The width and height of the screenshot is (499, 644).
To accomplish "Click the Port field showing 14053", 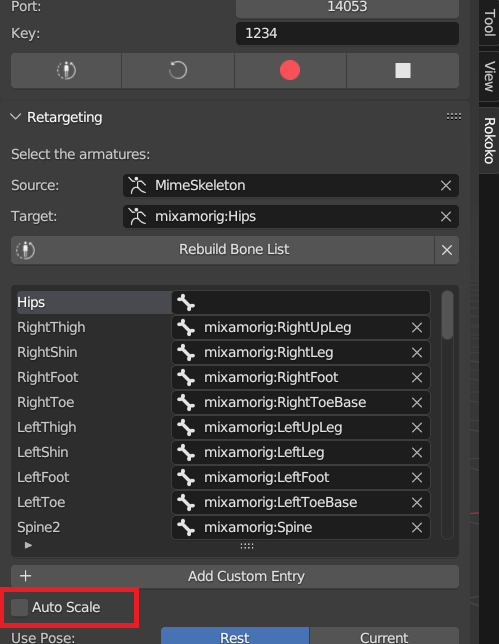I will click(347, 7).
